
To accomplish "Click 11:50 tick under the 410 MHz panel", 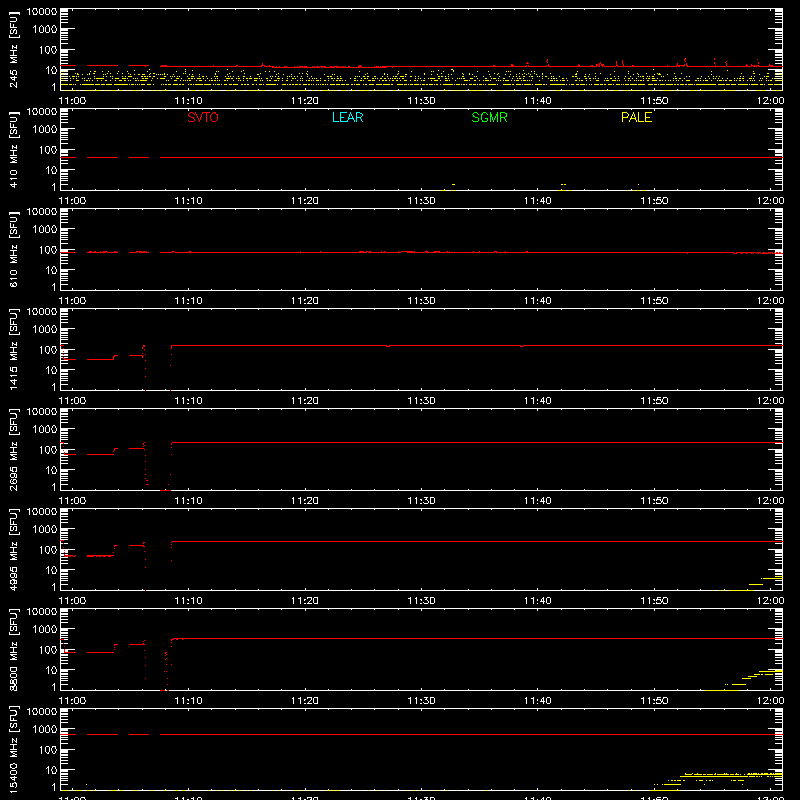I will 654,201.
